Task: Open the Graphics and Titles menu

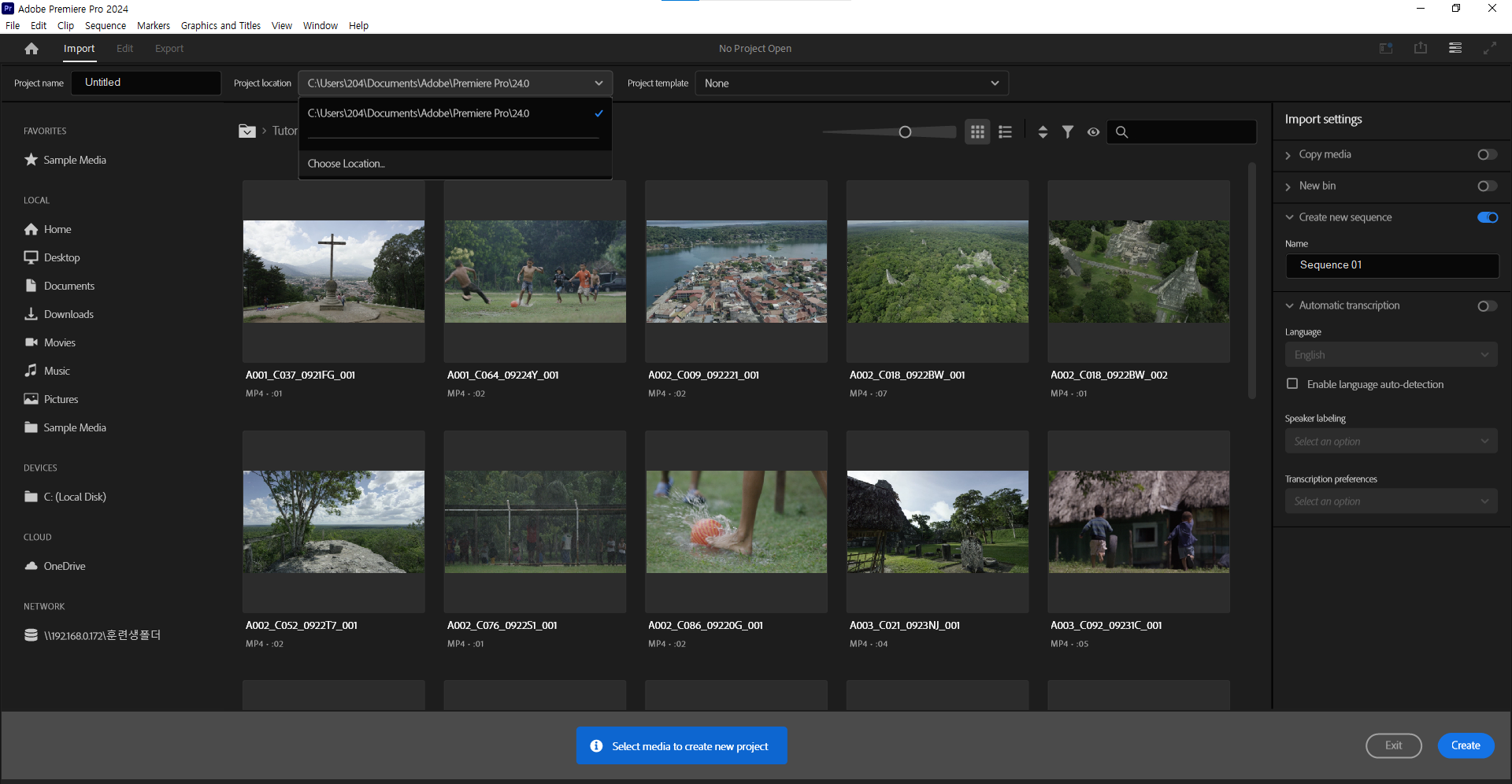Action: [220, 25]
